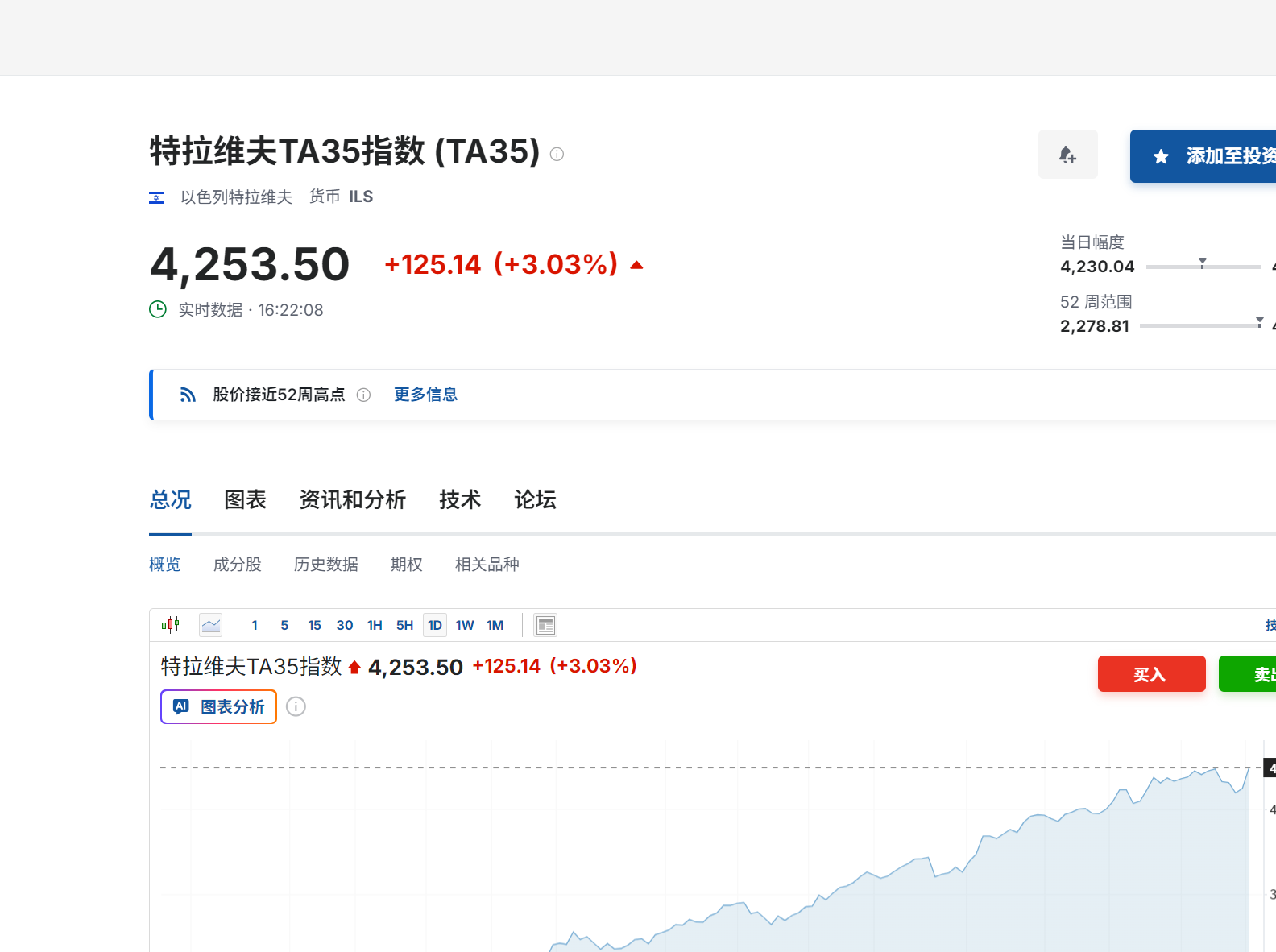Switch chart to candlestick view
The width and height of the screenshot is (1276, 952).
(x=170, y=625)
